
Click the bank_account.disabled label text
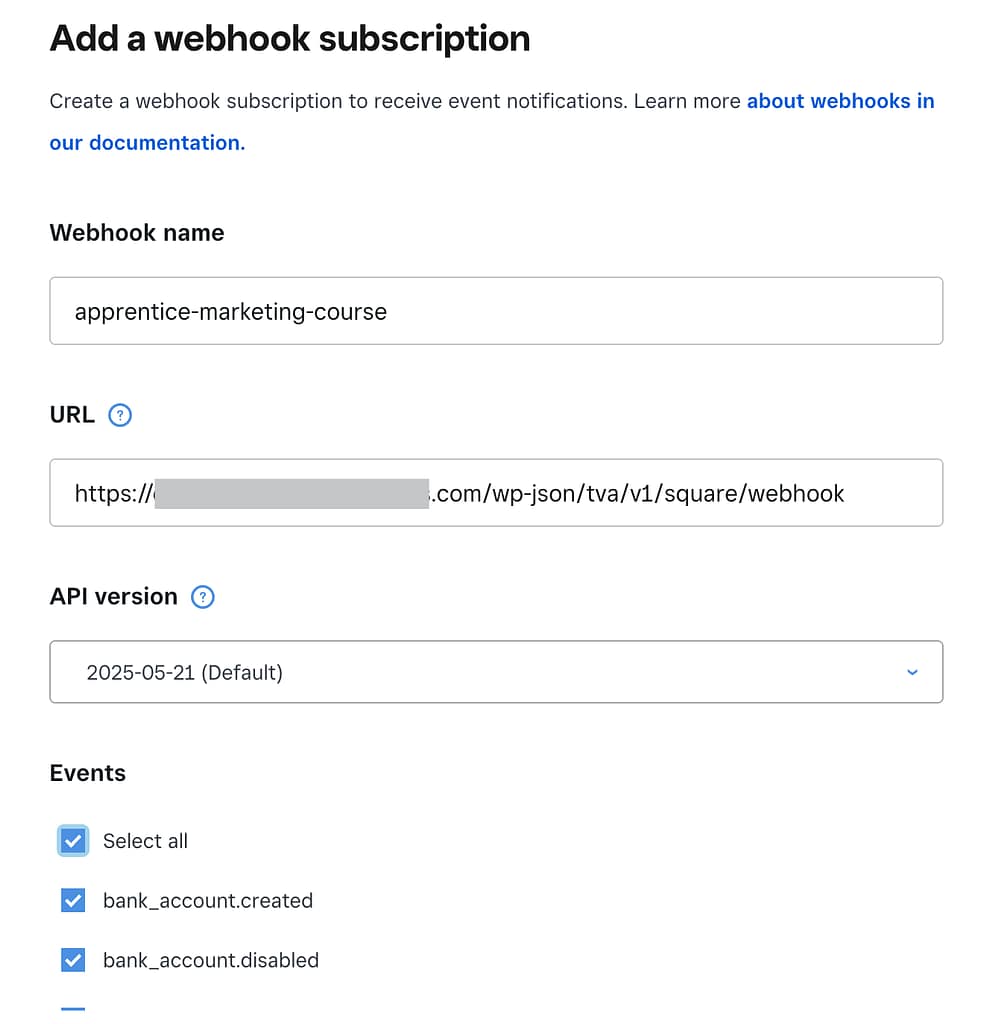tap(211, 961)
